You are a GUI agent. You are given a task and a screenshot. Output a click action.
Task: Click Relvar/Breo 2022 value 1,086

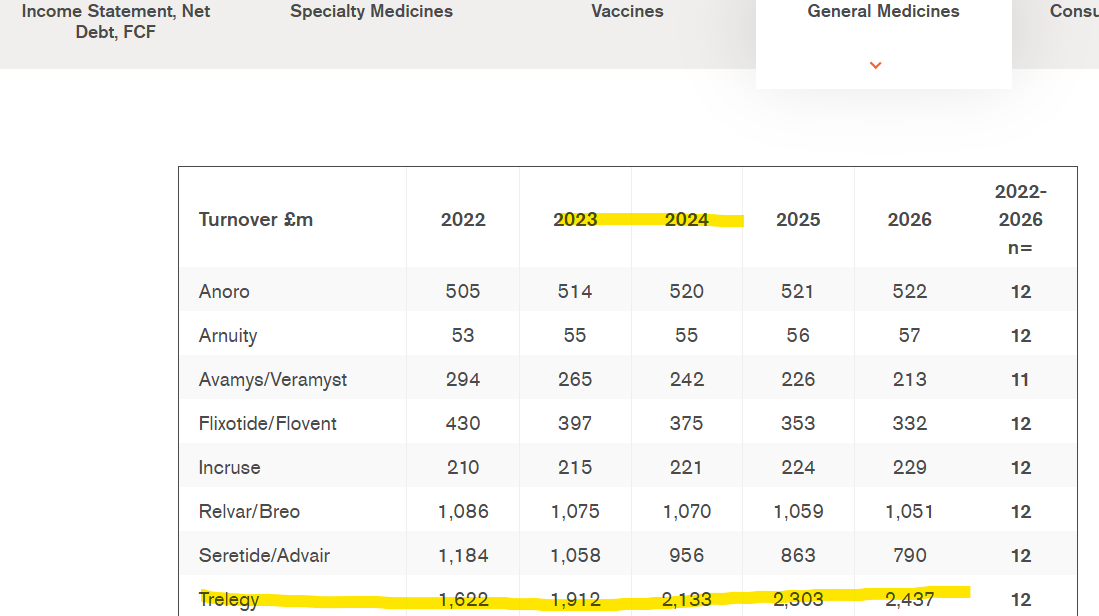[x=463, y=512]
